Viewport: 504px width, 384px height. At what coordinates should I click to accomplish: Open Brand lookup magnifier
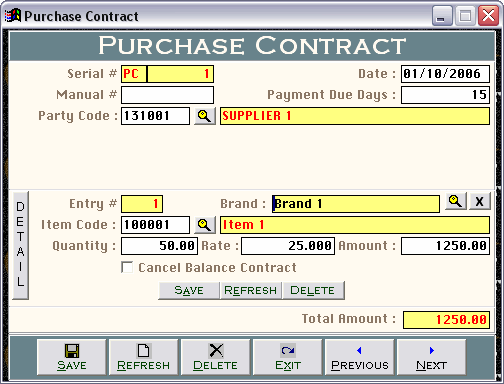pos(456,201)
